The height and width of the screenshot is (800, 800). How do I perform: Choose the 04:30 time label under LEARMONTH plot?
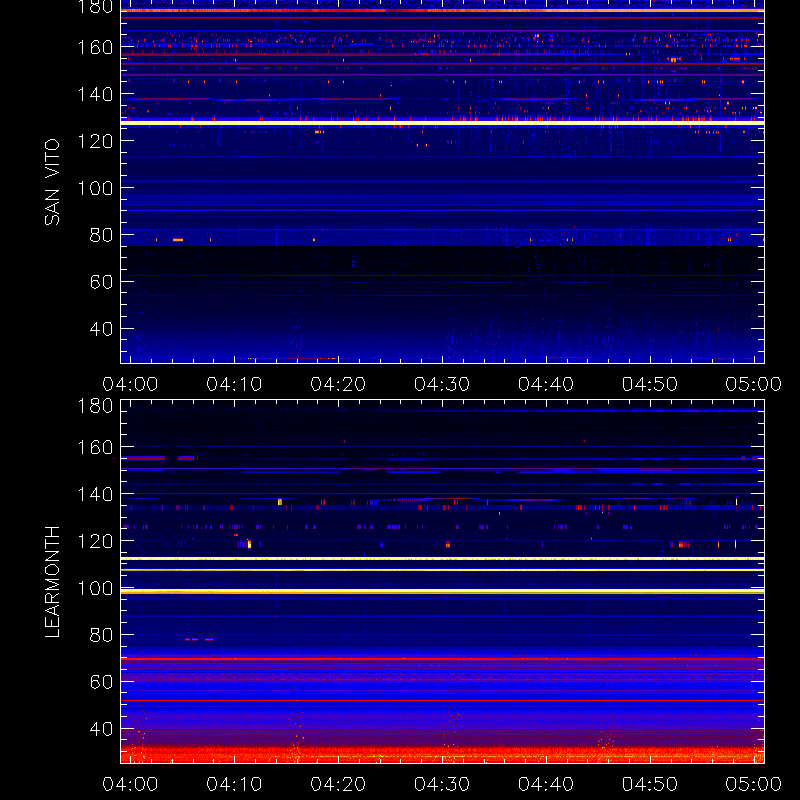coord(442,784)
